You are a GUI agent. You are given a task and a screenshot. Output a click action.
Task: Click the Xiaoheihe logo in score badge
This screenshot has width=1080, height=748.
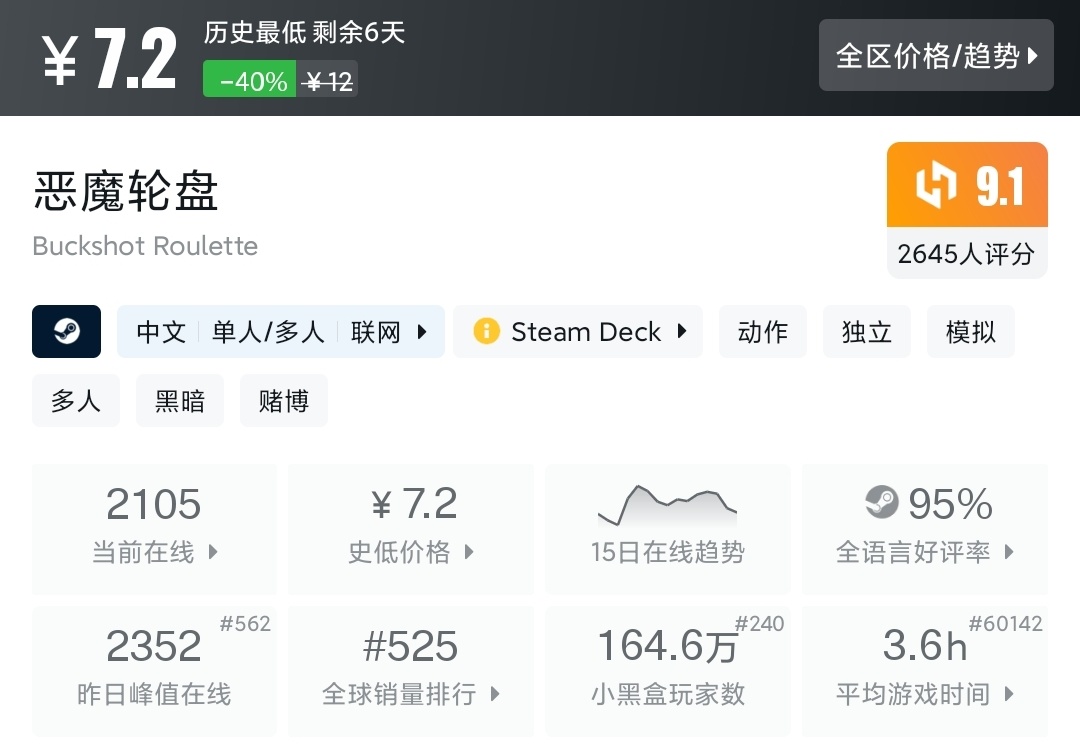coord(936,185)
